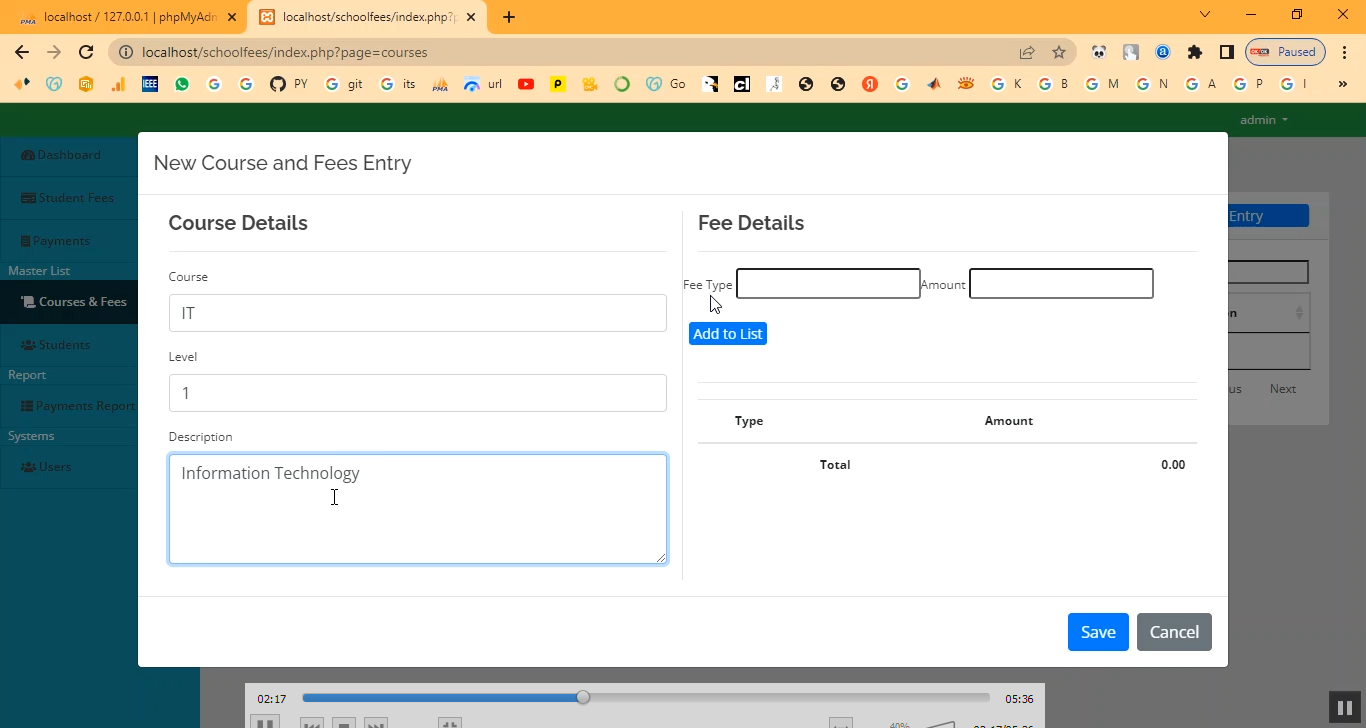
Task: Click the Amount input field
Action: coord(1061,284)
